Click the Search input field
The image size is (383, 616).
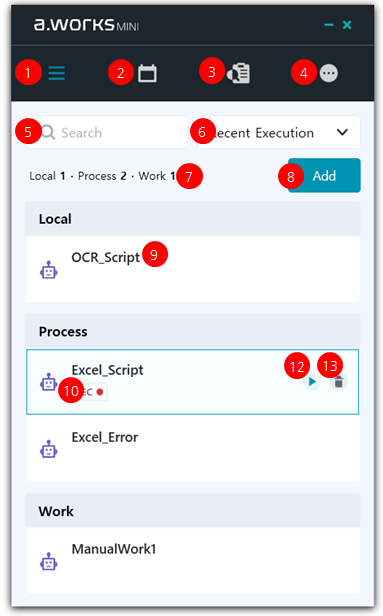(106, 132)
